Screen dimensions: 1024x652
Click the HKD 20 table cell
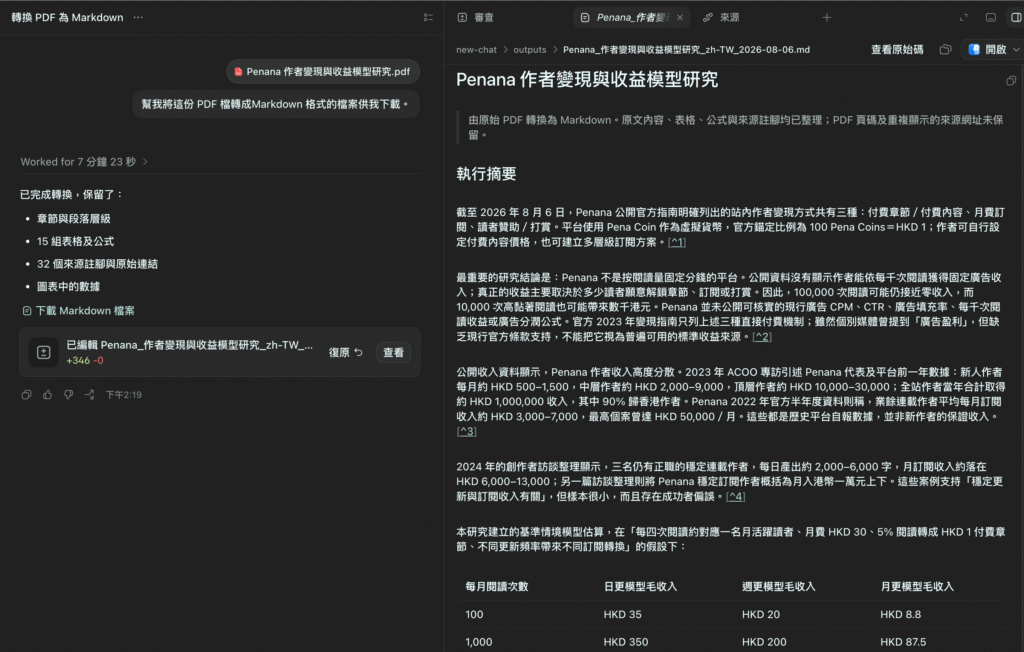tap(761, 615)
